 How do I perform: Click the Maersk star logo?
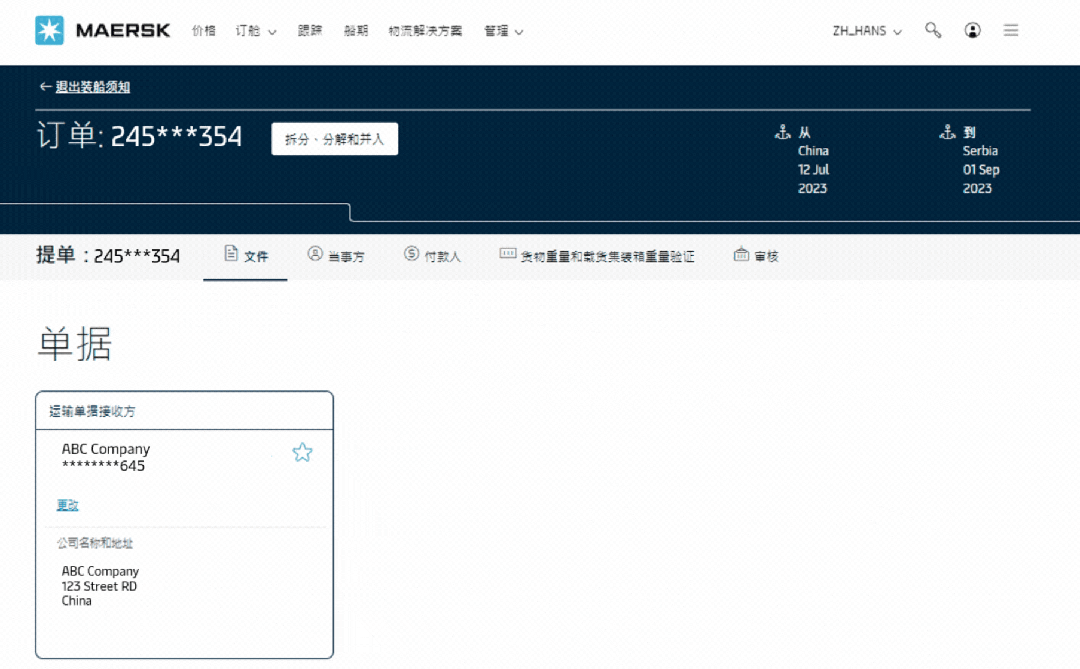(x=50, y=30)
